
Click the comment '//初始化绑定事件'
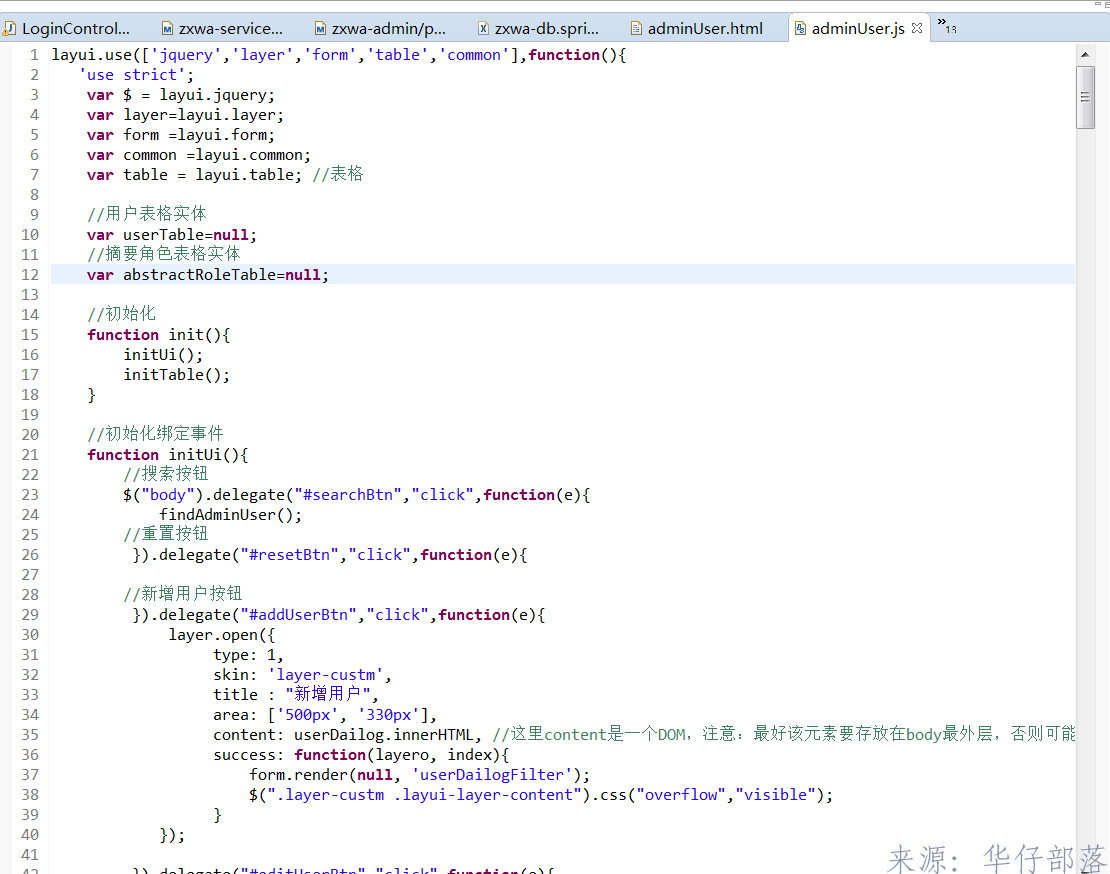(156, 434)
